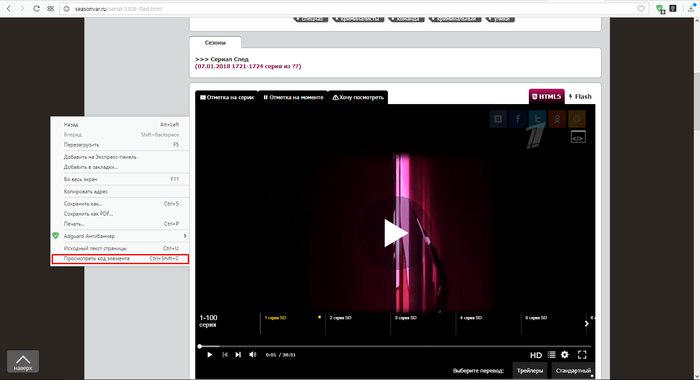This screenshot has height=380, width=700.
Task: Share the video on Facebook
Action: click(x=518, y=119)
